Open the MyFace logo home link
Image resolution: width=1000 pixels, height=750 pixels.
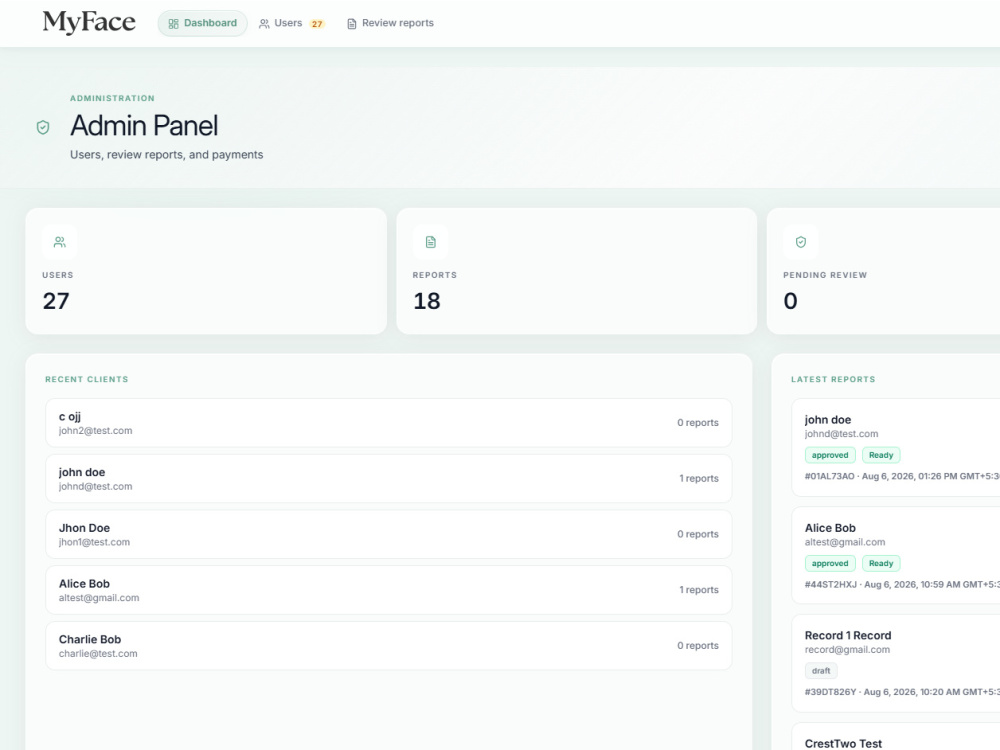coord(89,22)
